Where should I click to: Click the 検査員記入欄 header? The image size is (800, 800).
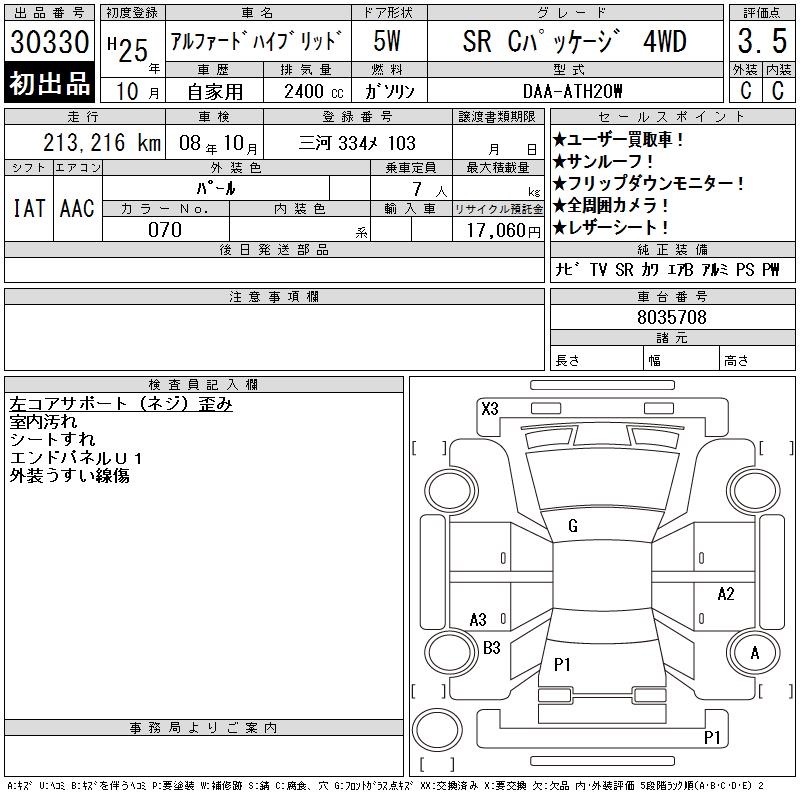tap(204, 385)
